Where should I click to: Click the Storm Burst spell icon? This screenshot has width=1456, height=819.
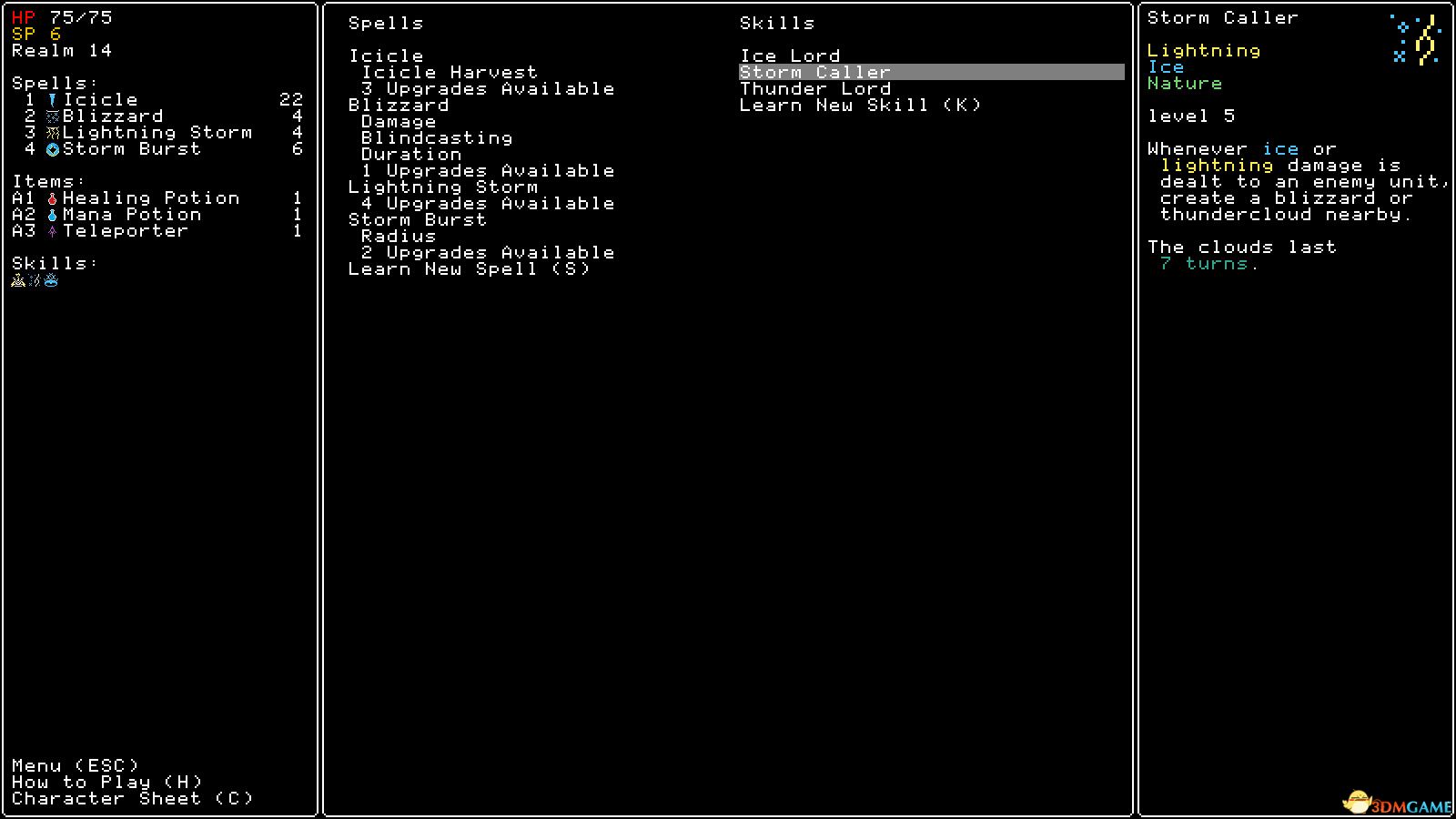click(53, 149)
